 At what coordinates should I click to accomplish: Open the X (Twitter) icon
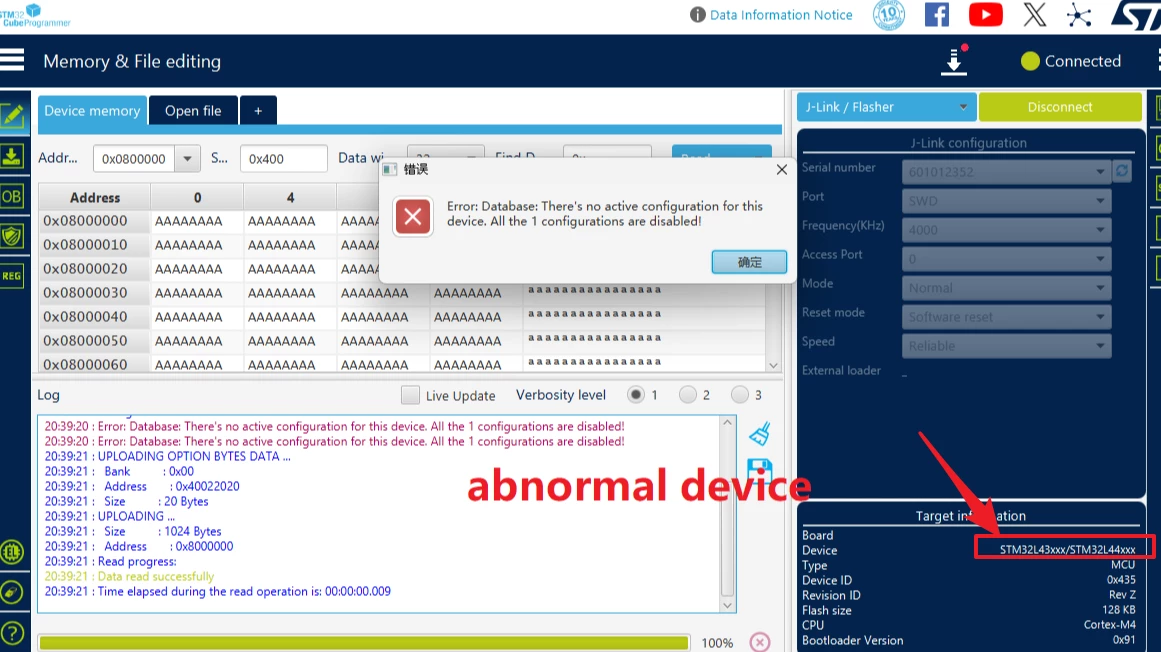[1035, 15]
